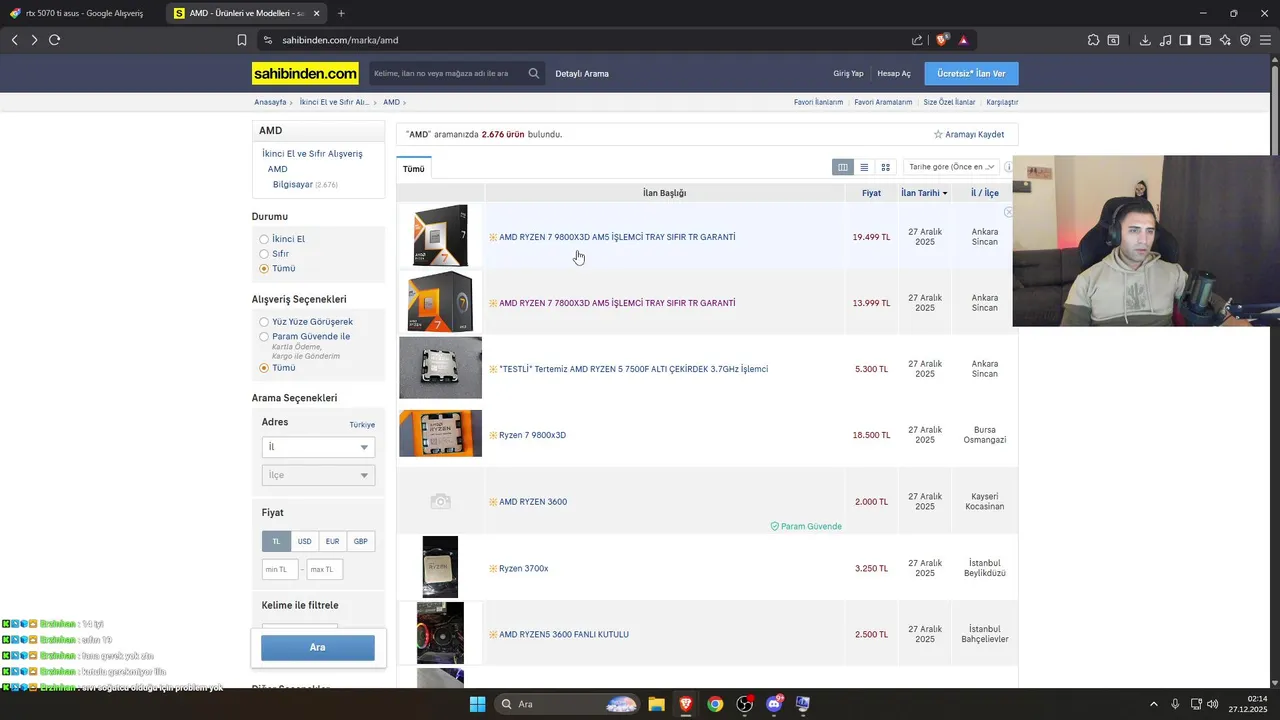Sort by Fiyat column header
Screen dimensions: 1280x720
pyautogui.click(x=871, y=193)
